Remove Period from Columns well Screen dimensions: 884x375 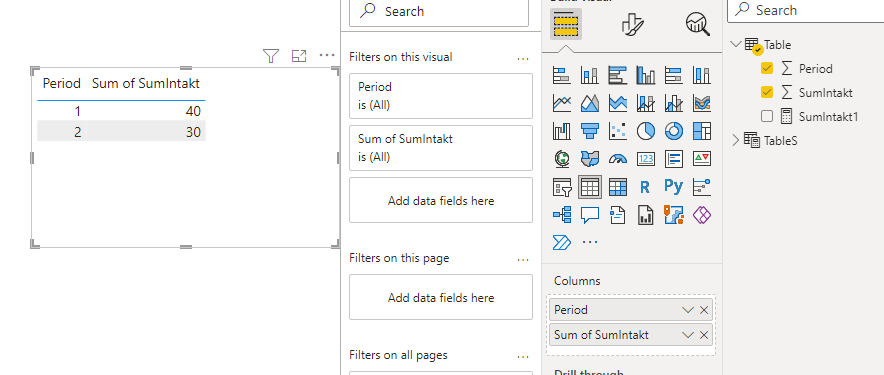tap(704, 310)
